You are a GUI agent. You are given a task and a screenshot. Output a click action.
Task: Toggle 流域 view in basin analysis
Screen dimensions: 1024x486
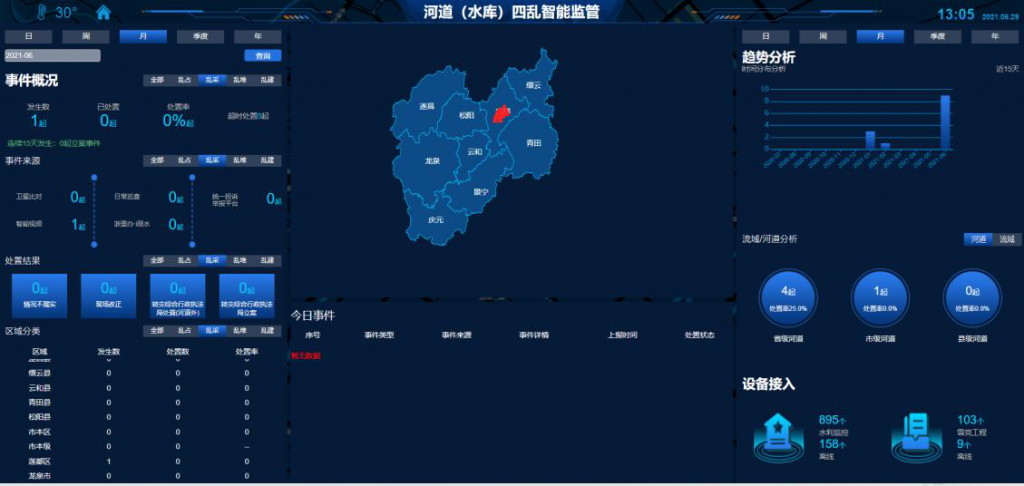click(1007, 239)
